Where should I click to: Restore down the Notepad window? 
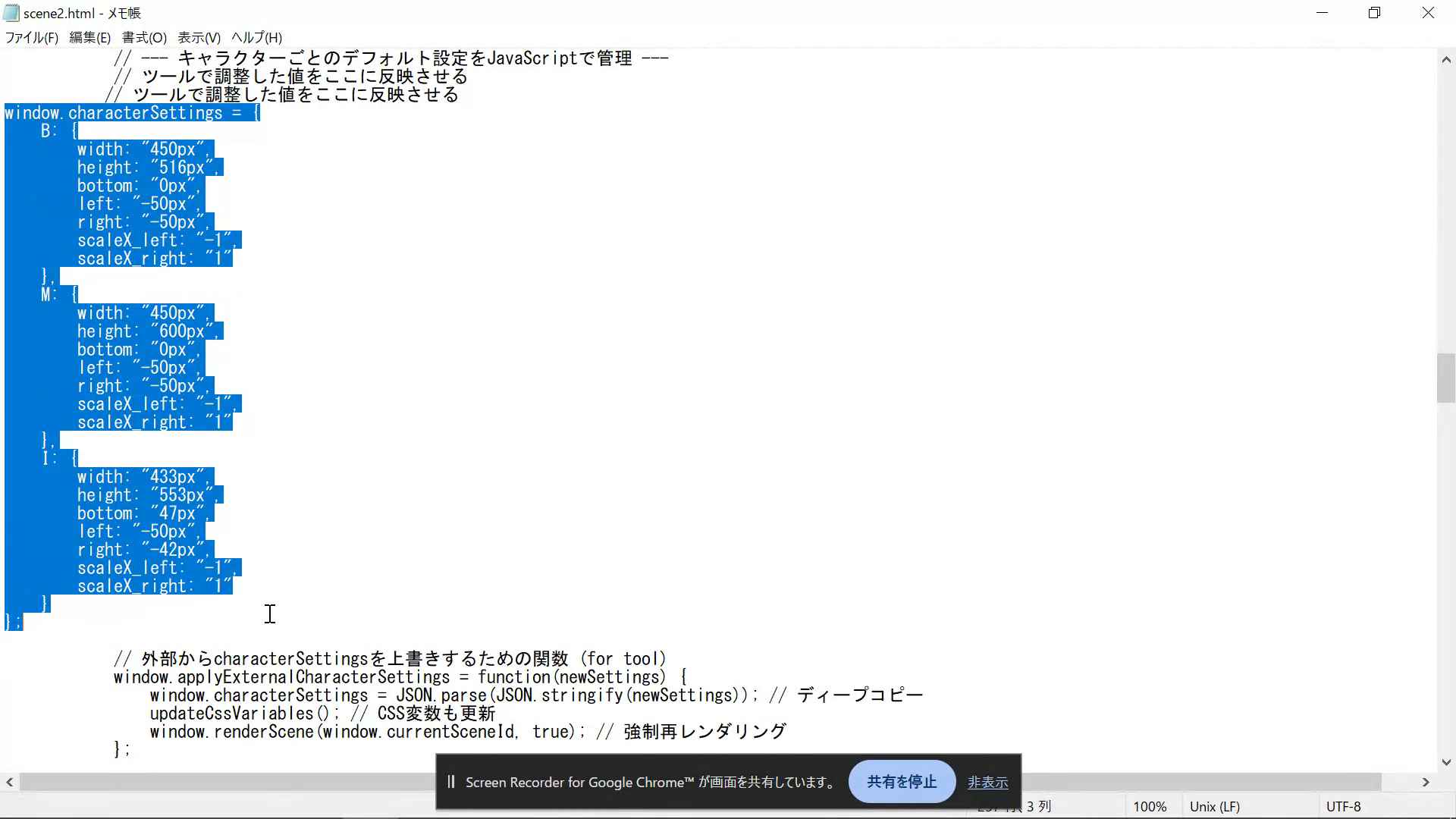[x=1374, y=13]
